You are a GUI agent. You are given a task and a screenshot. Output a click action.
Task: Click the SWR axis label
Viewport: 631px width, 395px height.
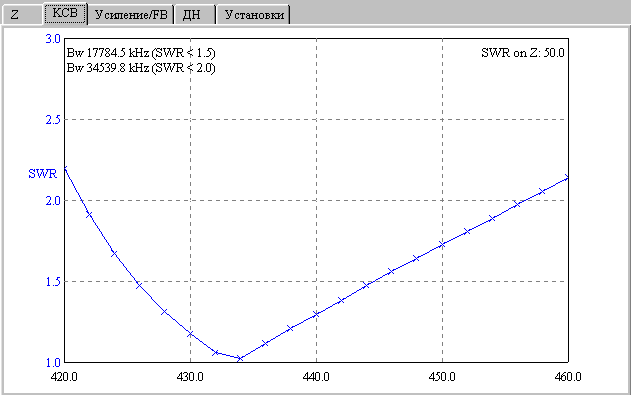43,174
